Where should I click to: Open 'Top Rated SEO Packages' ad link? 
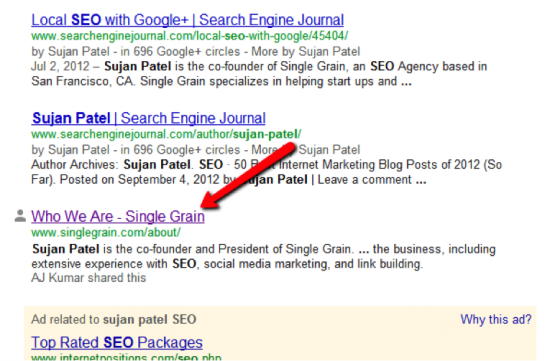click(117, 342)
